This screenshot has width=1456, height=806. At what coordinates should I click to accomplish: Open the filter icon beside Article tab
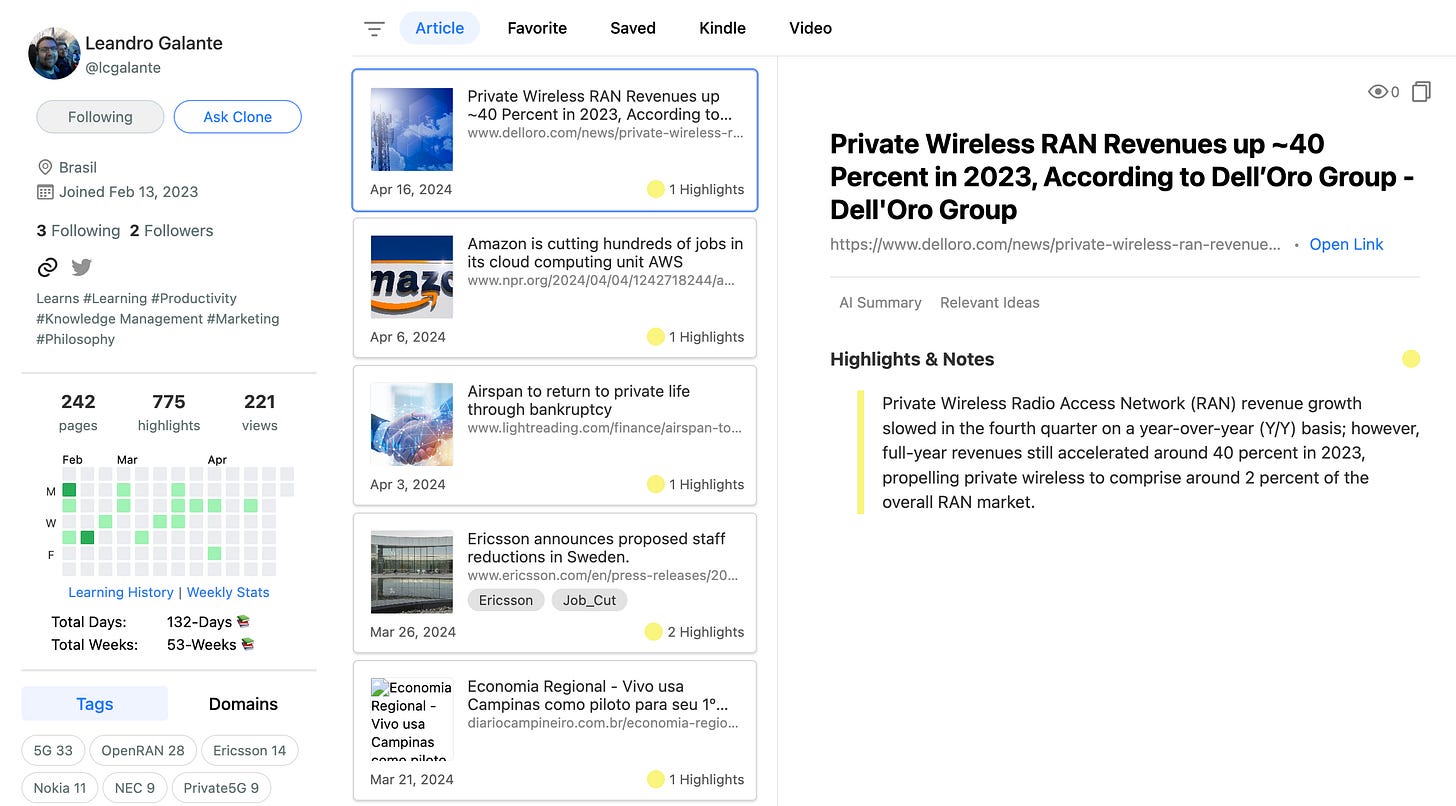point(374,29)
